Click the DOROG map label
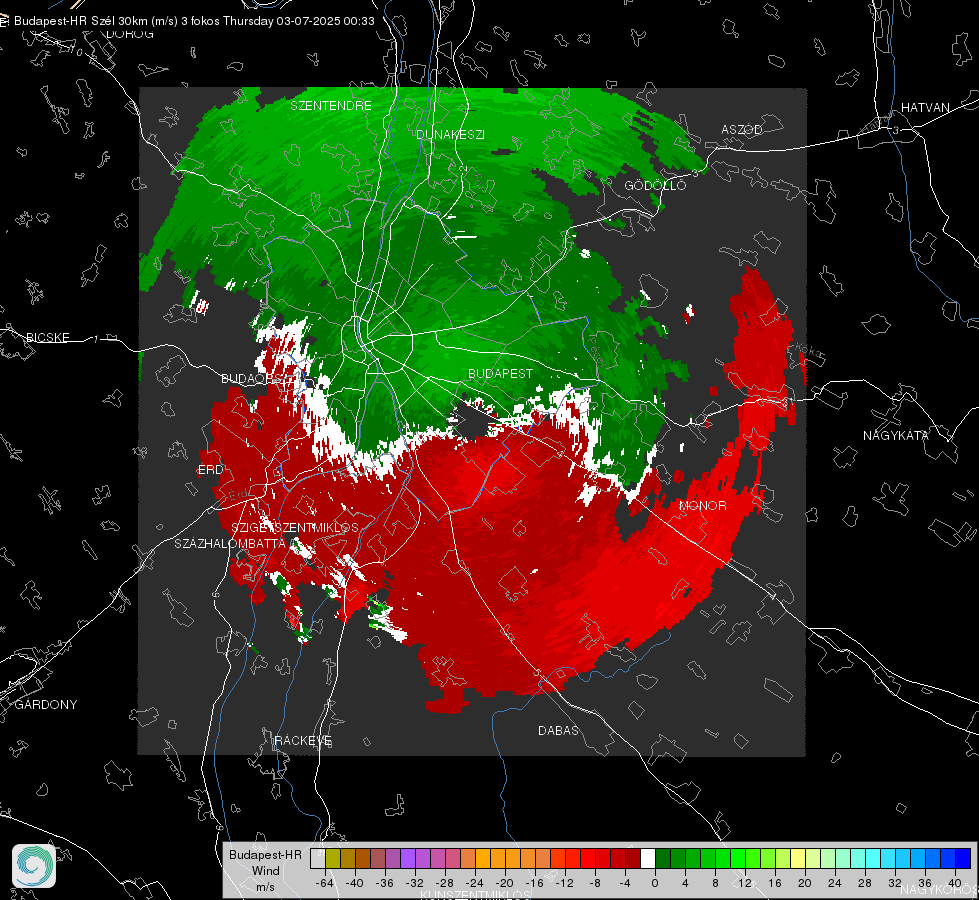Image resolution: width=979 pixels, height=900 pixels. pos(130,34)
